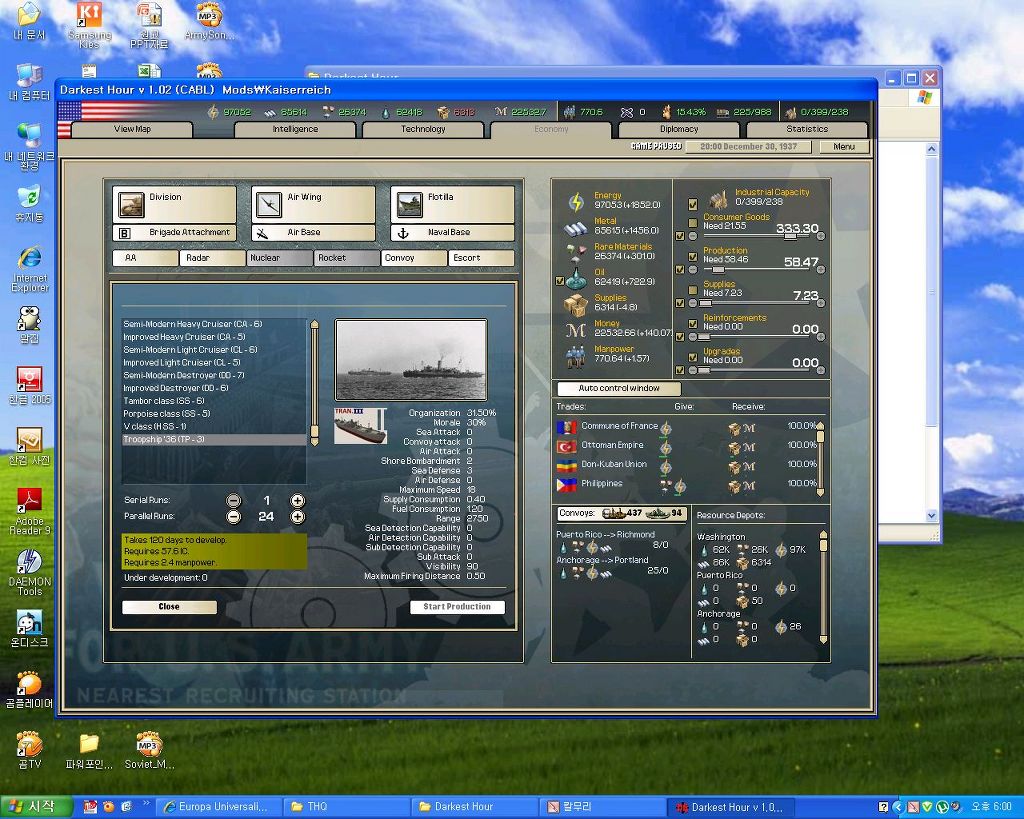Click plus button at Consumer Goods slider end

(821, 236)
